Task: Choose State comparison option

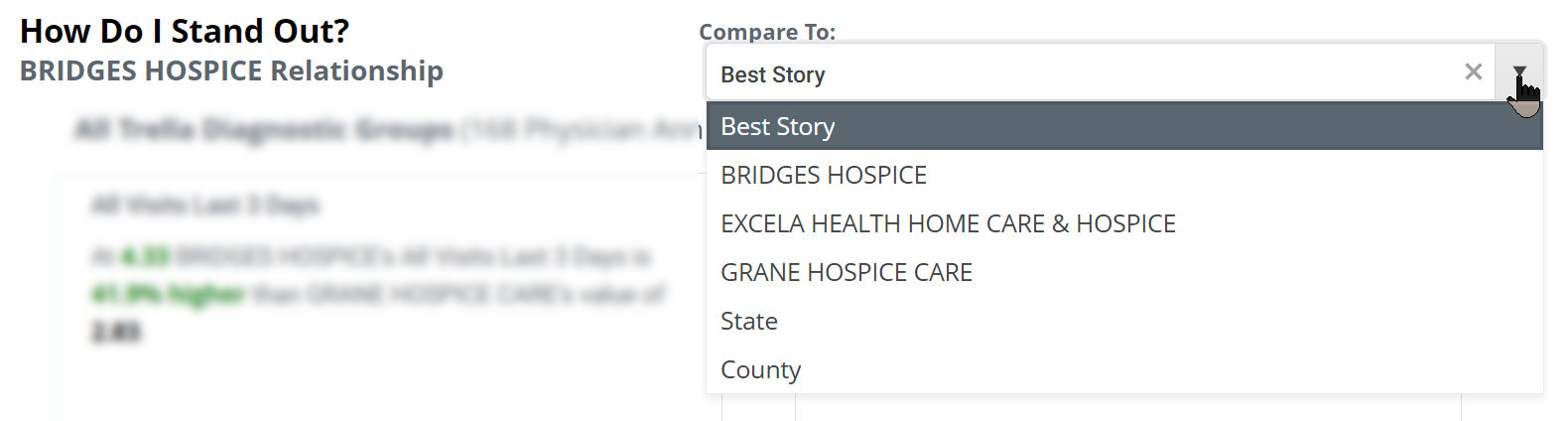Action: [x=1124, y=321]
